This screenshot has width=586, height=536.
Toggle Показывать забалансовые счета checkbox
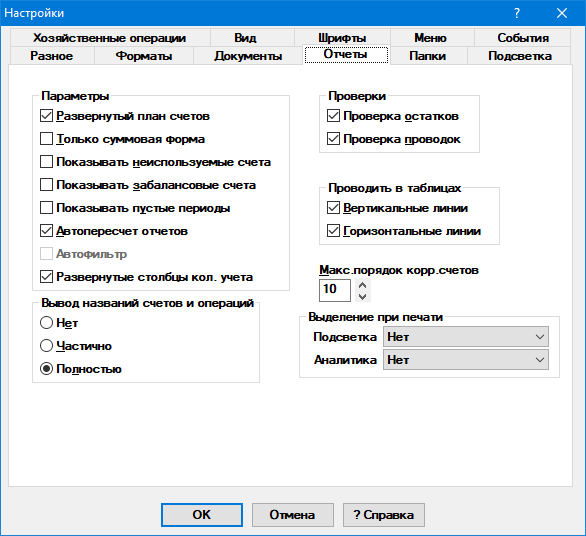click(x=46, y=185)
